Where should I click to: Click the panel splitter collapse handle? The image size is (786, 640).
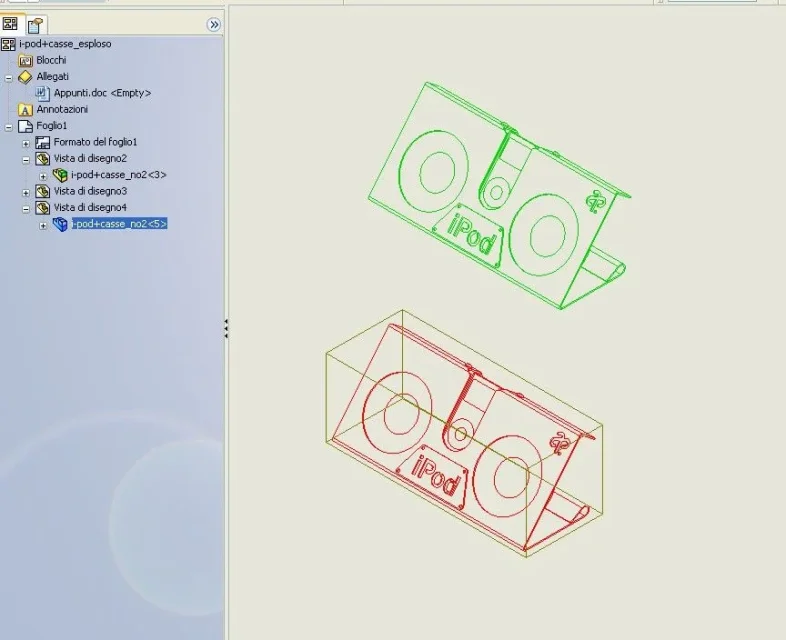226,328
